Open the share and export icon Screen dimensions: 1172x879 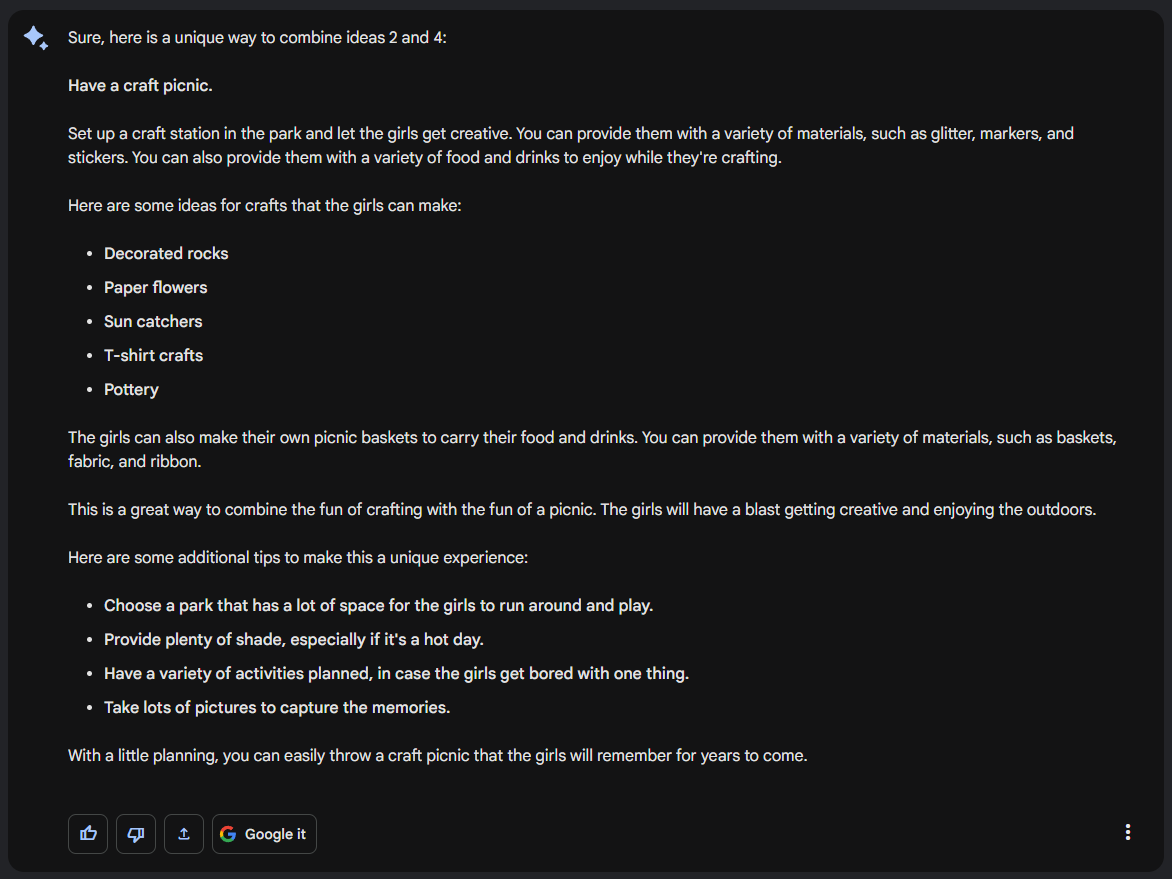(x=184, y=834)
